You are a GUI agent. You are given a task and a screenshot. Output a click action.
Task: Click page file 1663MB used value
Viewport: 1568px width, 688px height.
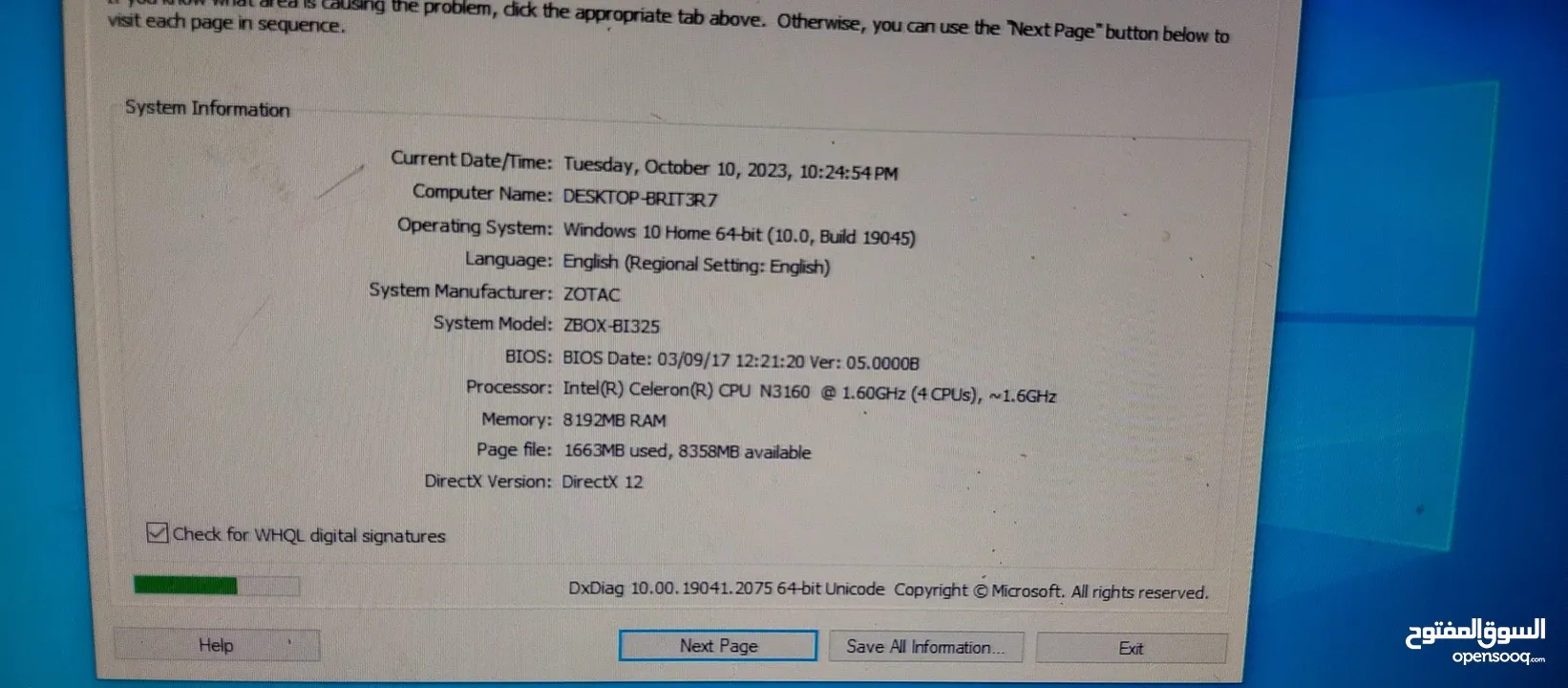(x=687, y=451)
